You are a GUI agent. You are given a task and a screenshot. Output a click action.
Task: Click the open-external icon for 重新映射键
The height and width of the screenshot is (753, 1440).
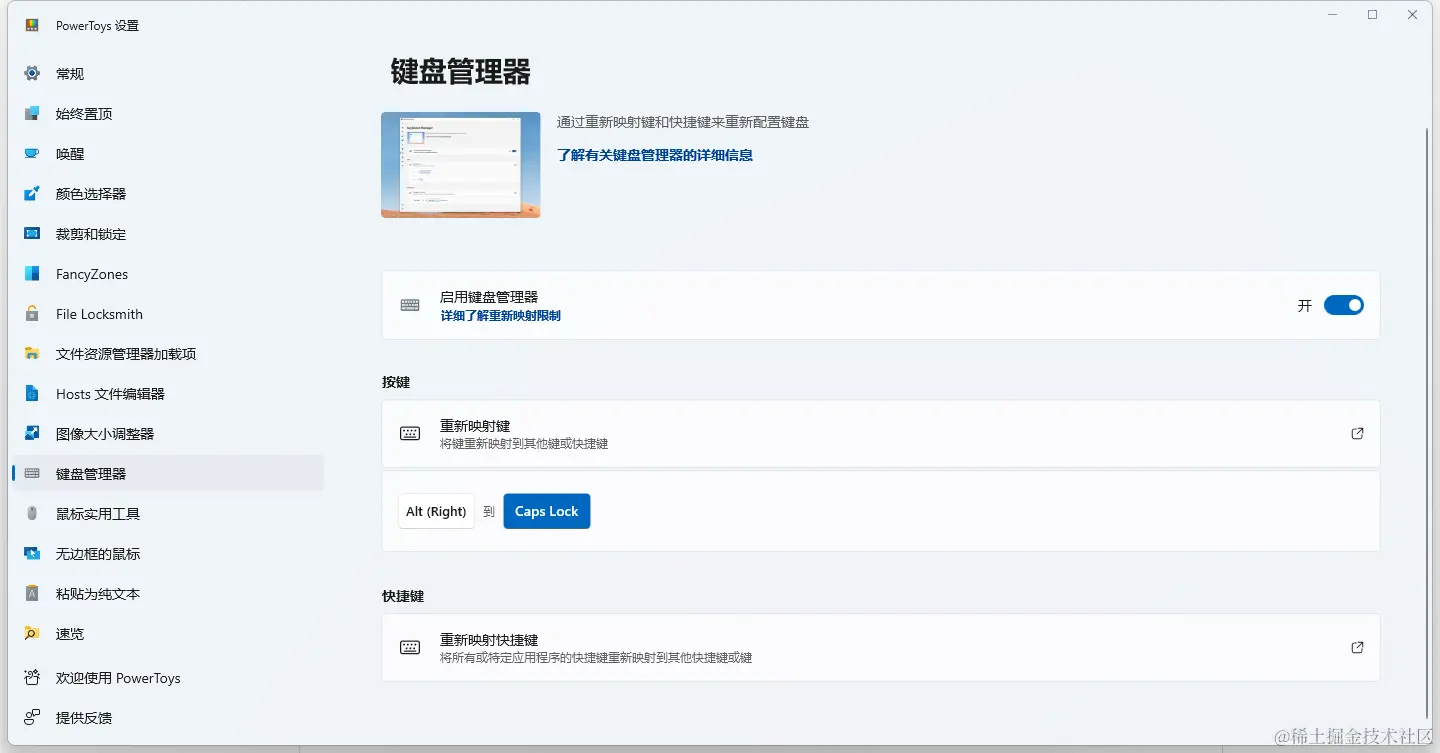(x=1357, y=434)
